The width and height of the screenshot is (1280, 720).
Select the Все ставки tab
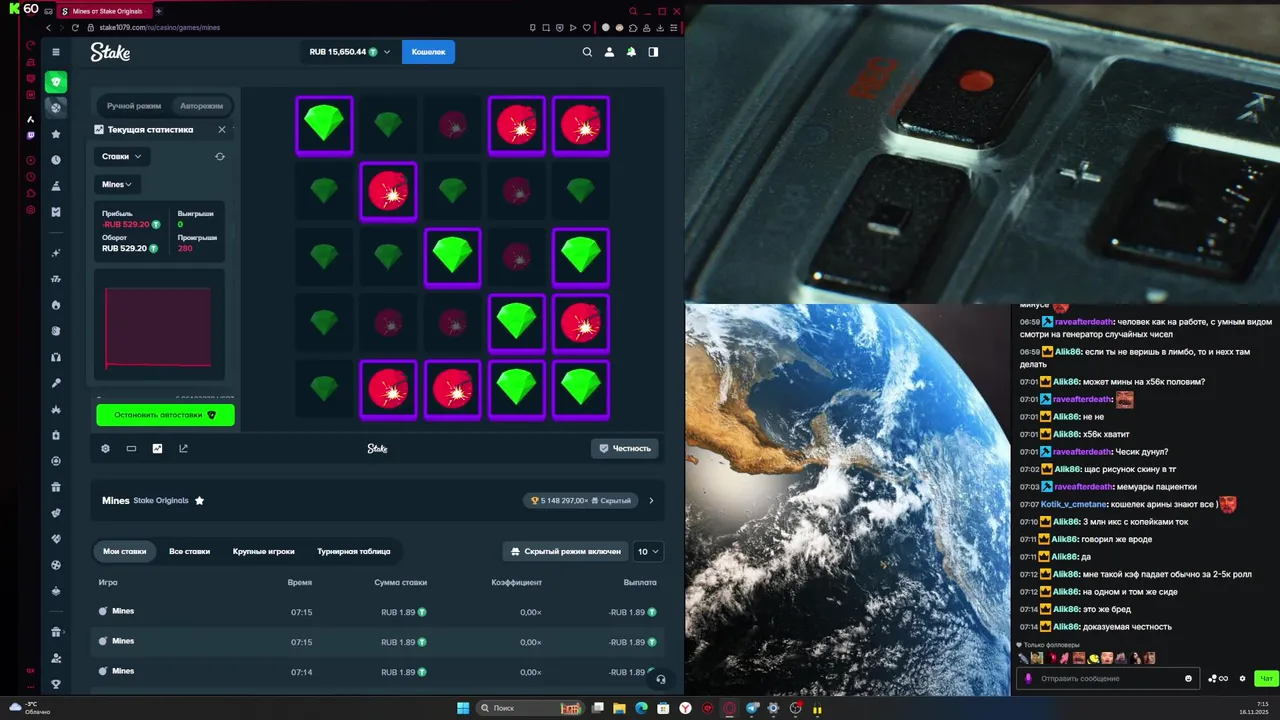[189, 551]
